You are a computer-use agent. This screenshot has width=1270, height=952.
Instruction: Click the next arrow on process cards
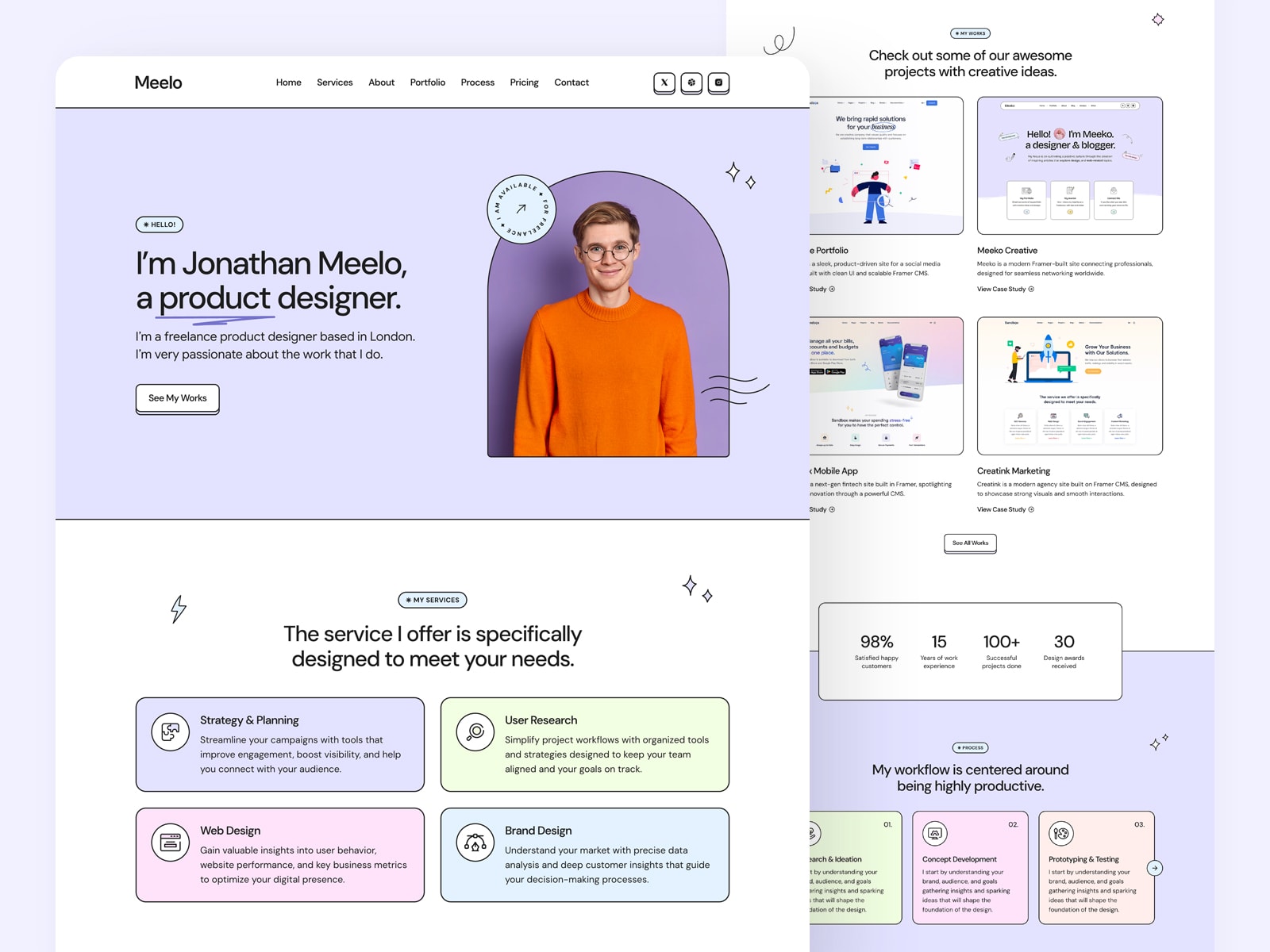1155,868
